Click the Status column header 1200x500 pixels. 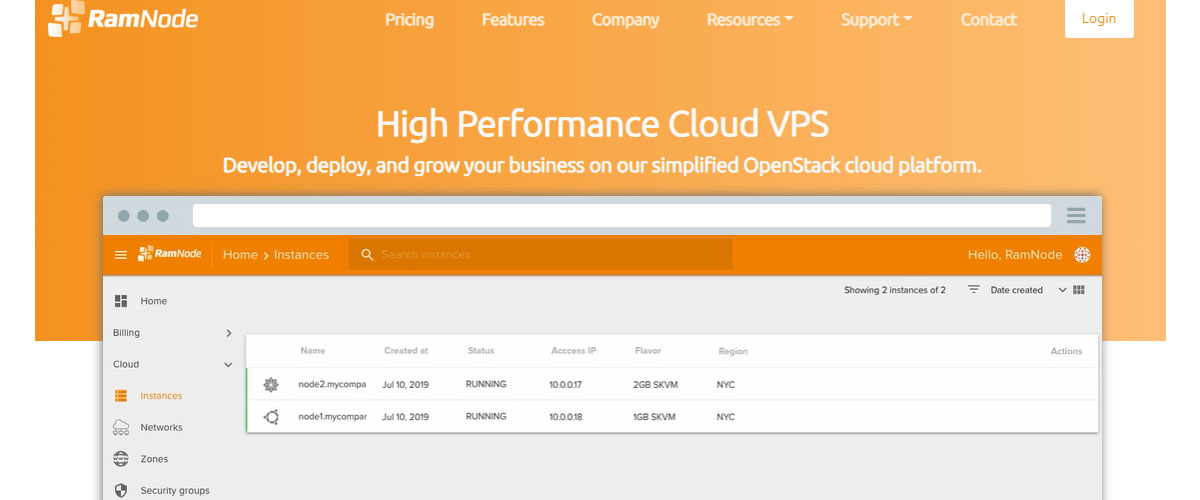(x=481, y=351)
